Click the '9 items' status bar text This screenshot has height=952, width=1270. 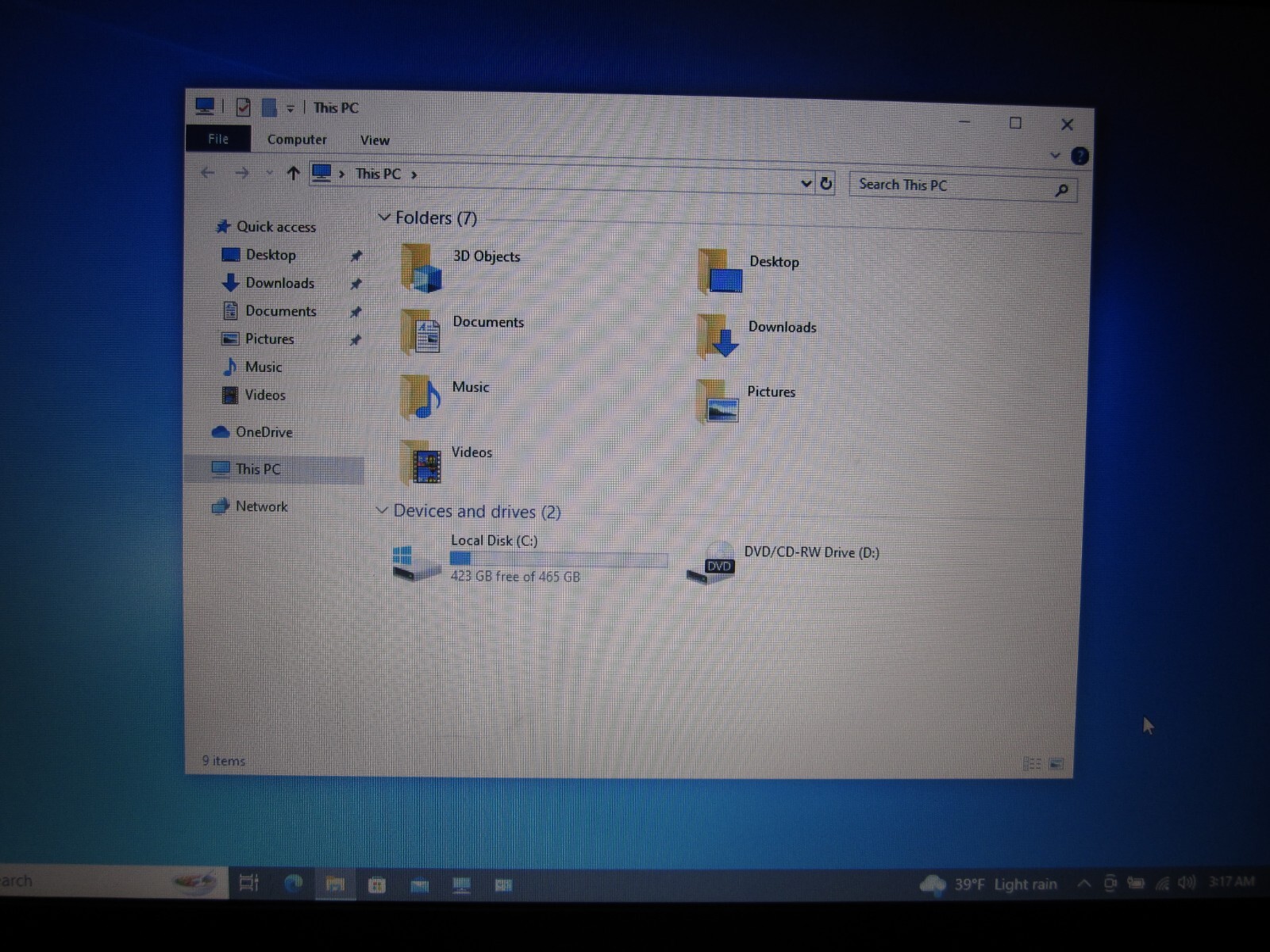pyautogui.click(x=224, y=761)
